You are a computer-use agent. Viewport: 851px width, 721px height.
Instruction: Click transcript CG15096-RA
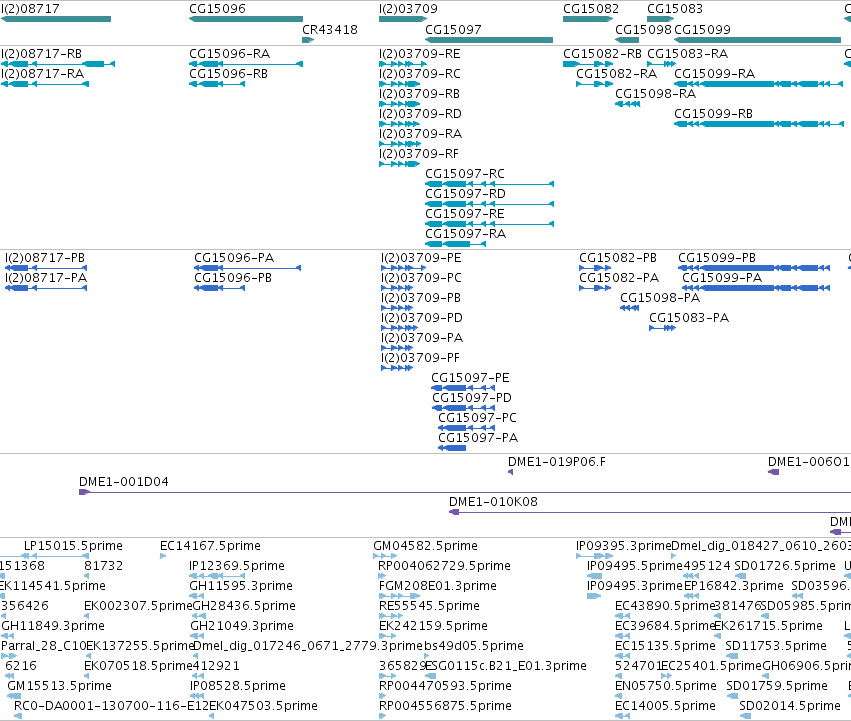[246, 64]
